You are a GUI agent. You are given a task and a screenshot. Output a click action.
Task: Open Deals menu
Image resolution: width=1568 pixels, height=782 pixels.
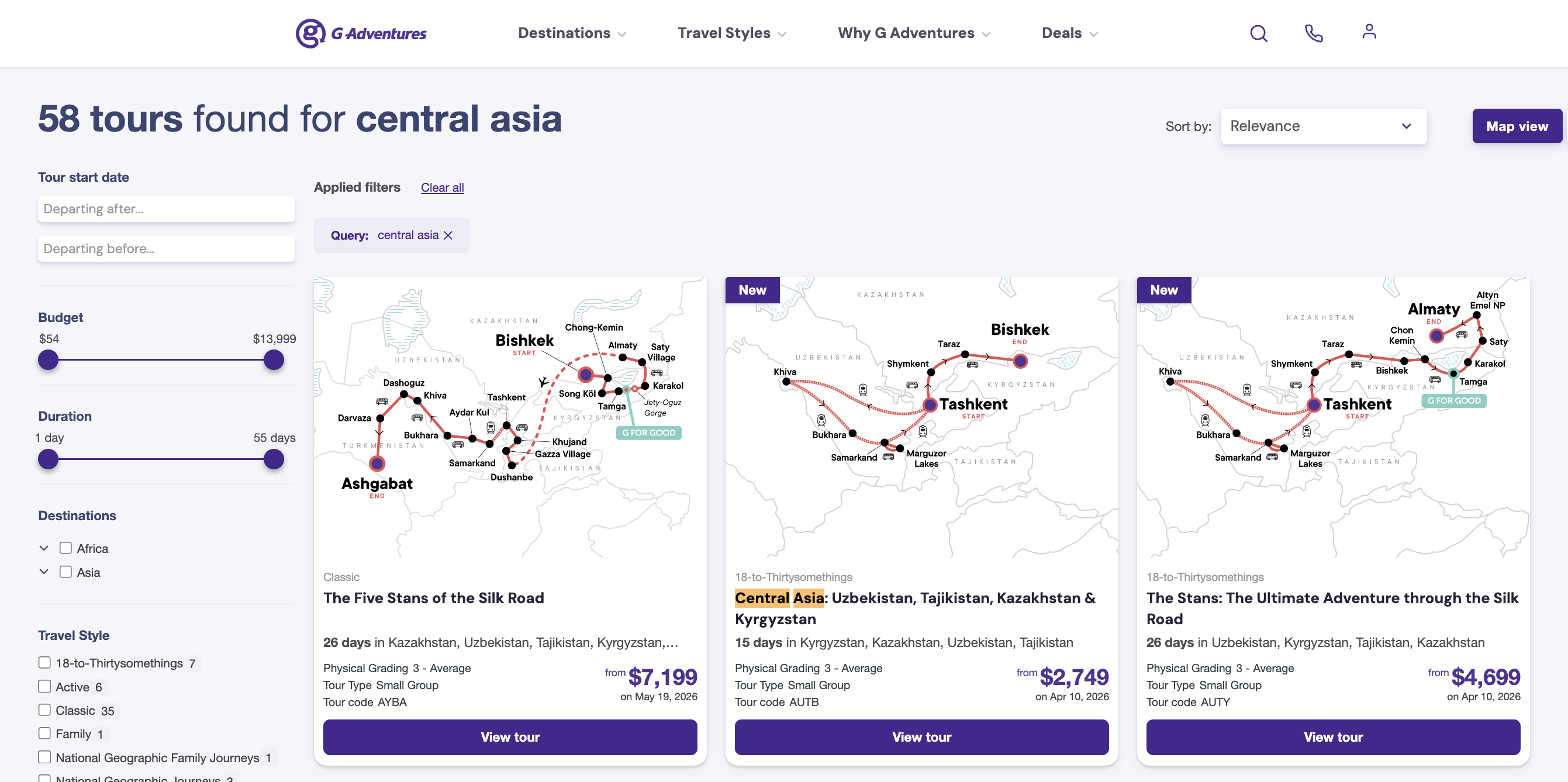pyautogui.click(x=1069, y=33)
